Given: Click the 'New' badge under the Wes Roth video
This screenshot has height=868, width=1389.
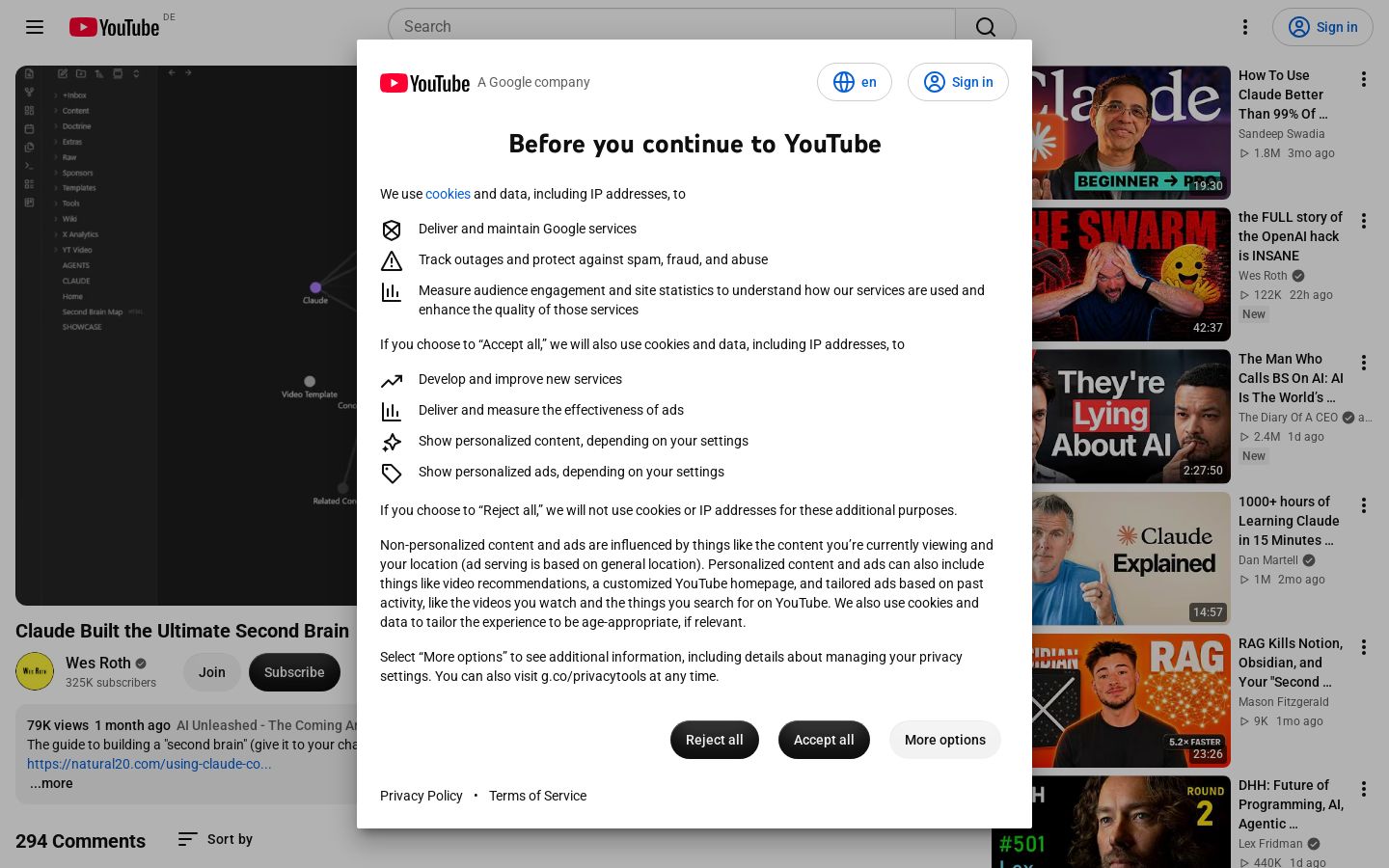Looking at the screenshot, I should click(1254, 314).
